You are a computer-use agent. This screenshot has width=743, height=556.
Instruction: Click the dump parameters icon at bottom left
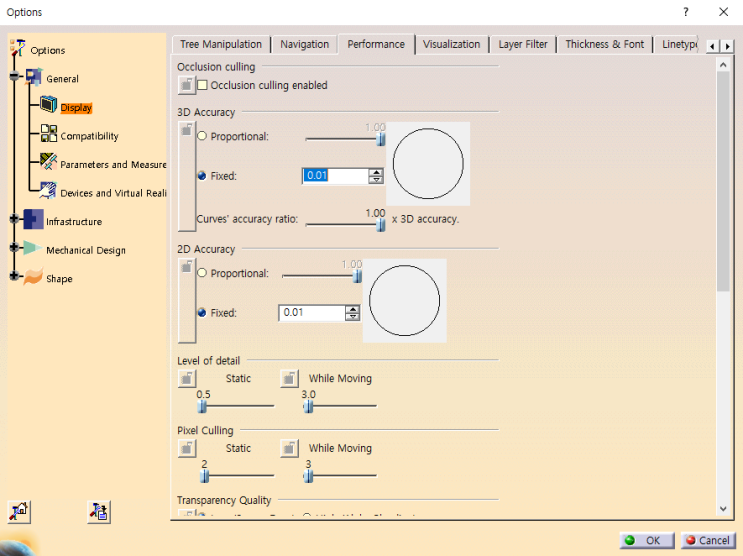(x=99, y=512)
